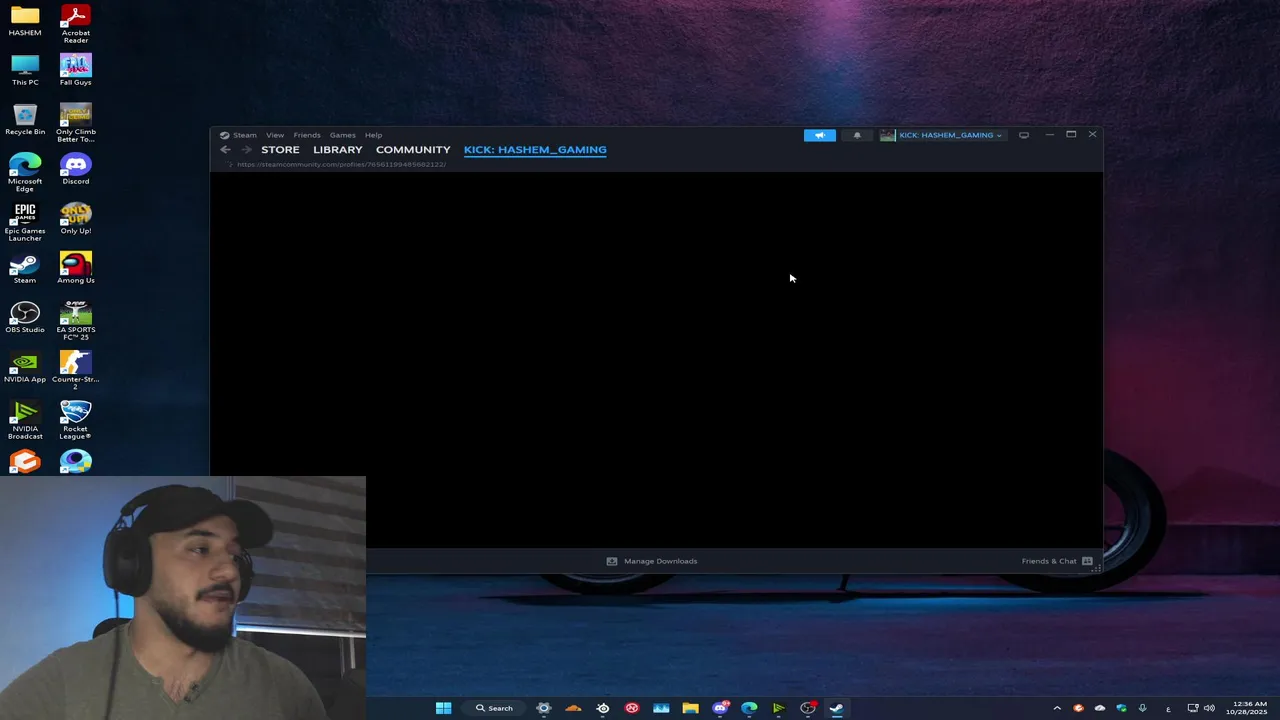Click the taskbar Search box
Viewport: 1280px width, 720px height.
click(x=495, y=708)
